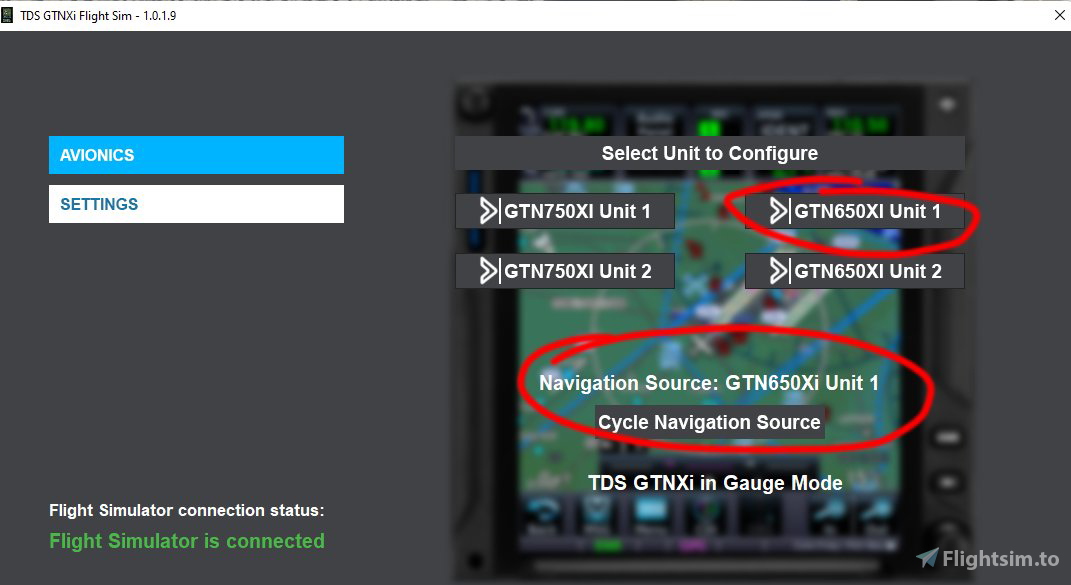
Task: Click the chevron icon on GTN650XI Unit 2
Action: click(778, 270)
